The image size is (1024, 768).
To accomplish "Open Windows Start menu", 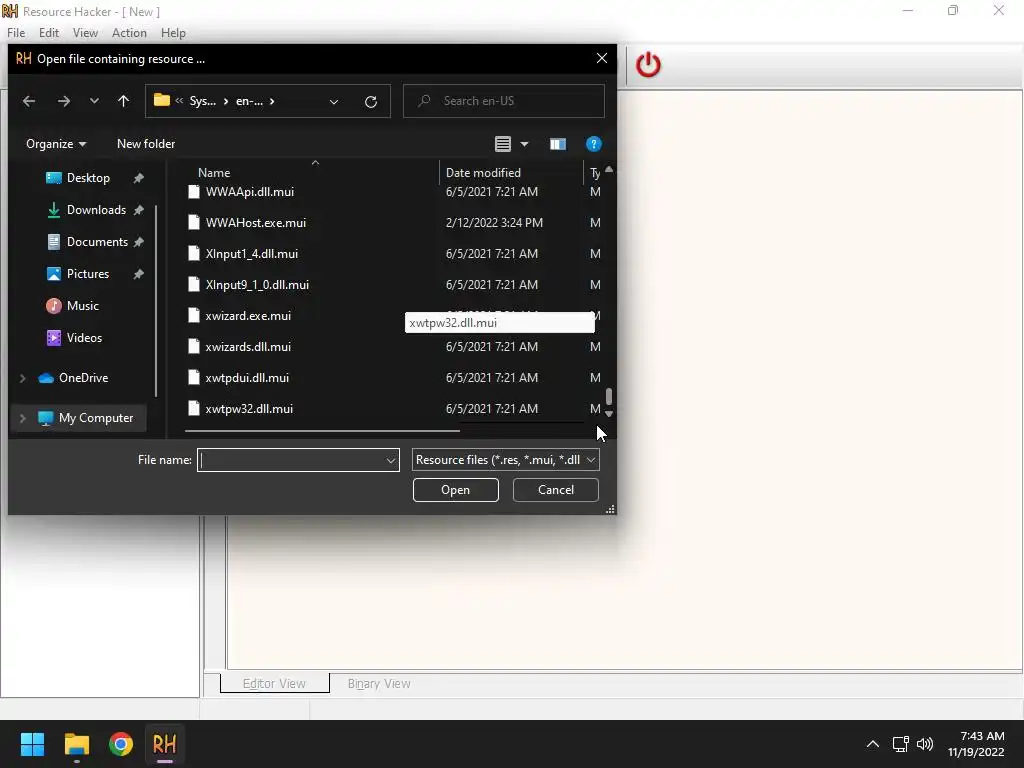I will (32, 744).
